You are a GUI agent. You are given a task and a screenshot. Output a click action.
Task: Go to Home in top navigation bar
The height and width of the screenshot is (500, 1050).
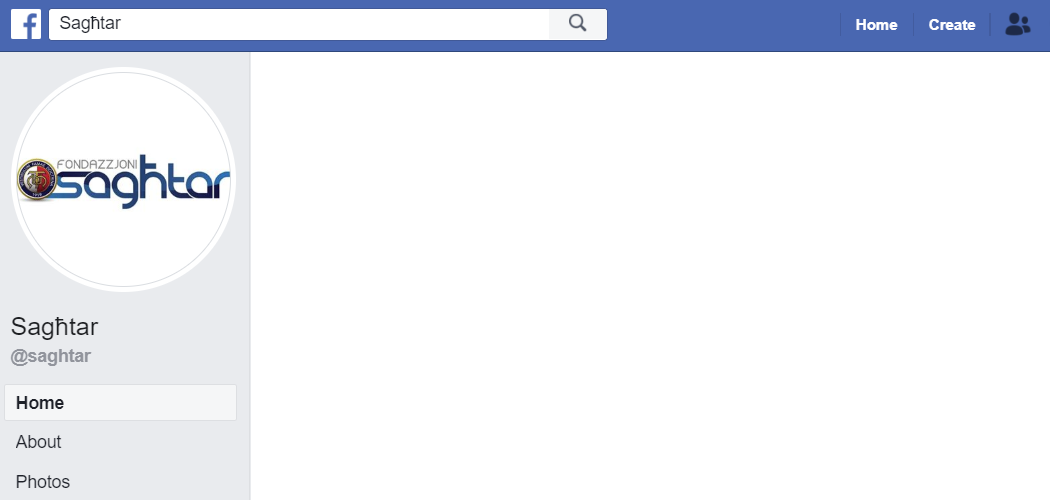pos(876,25)
